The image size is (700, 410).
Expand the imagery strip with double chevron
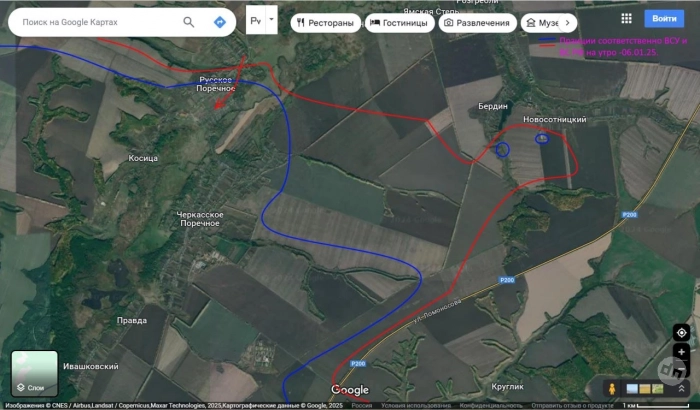[x=681, y=389]
